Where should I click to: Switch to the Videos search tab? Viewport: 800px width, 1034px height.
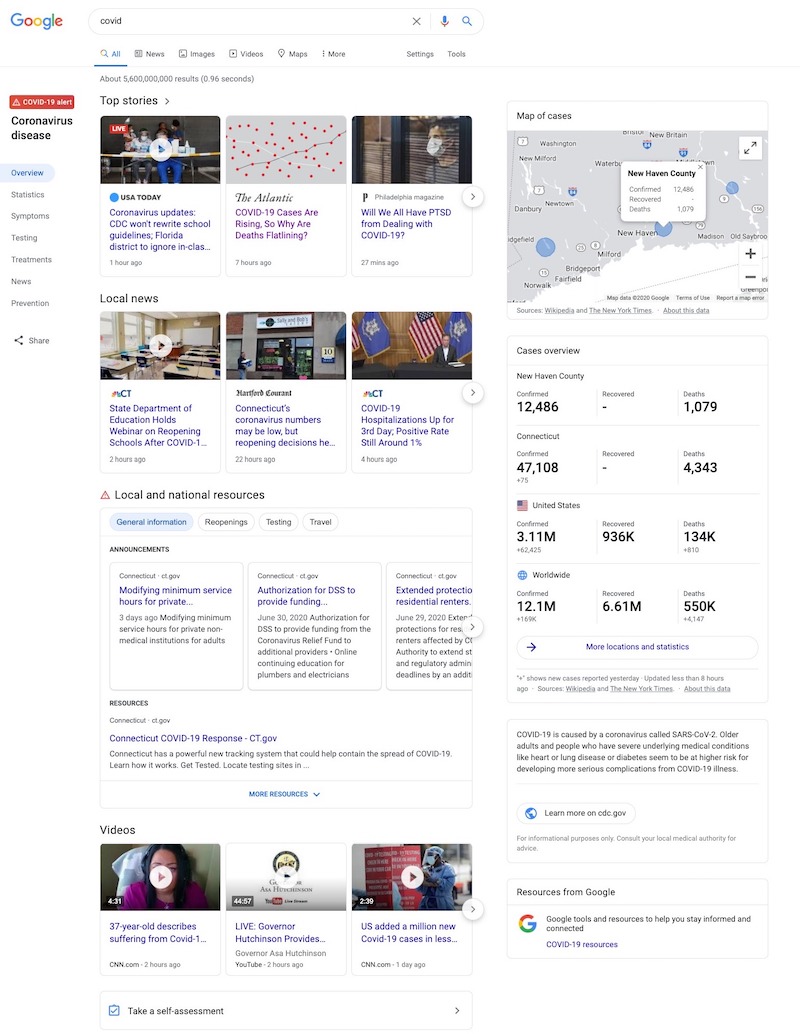tap(246, 54)
